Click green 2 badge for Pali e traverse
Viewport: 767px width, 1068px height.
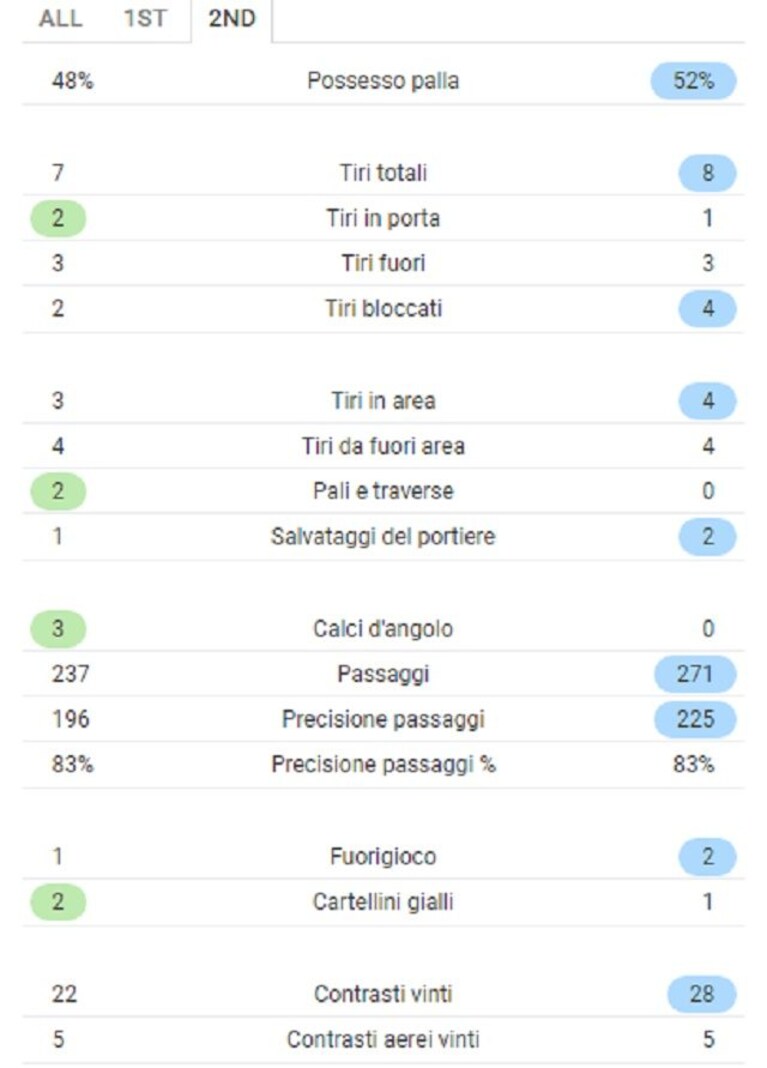coord(58,491)
